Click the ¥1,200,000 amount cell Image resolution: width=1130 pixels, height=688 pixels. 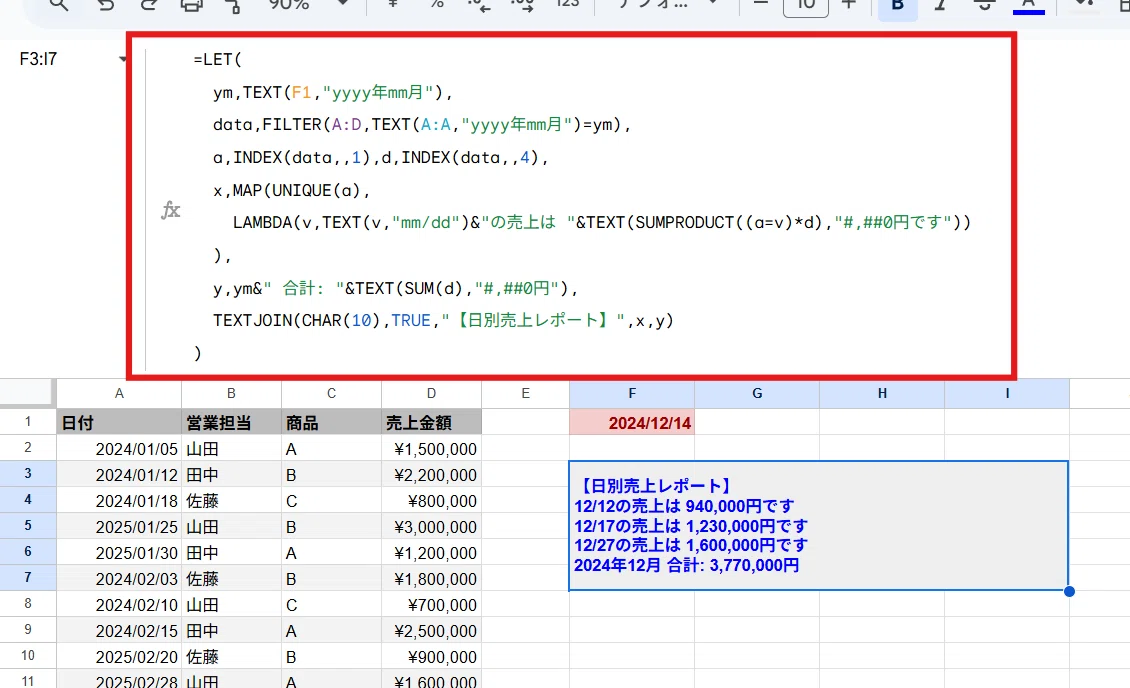(x=431, y=553)
